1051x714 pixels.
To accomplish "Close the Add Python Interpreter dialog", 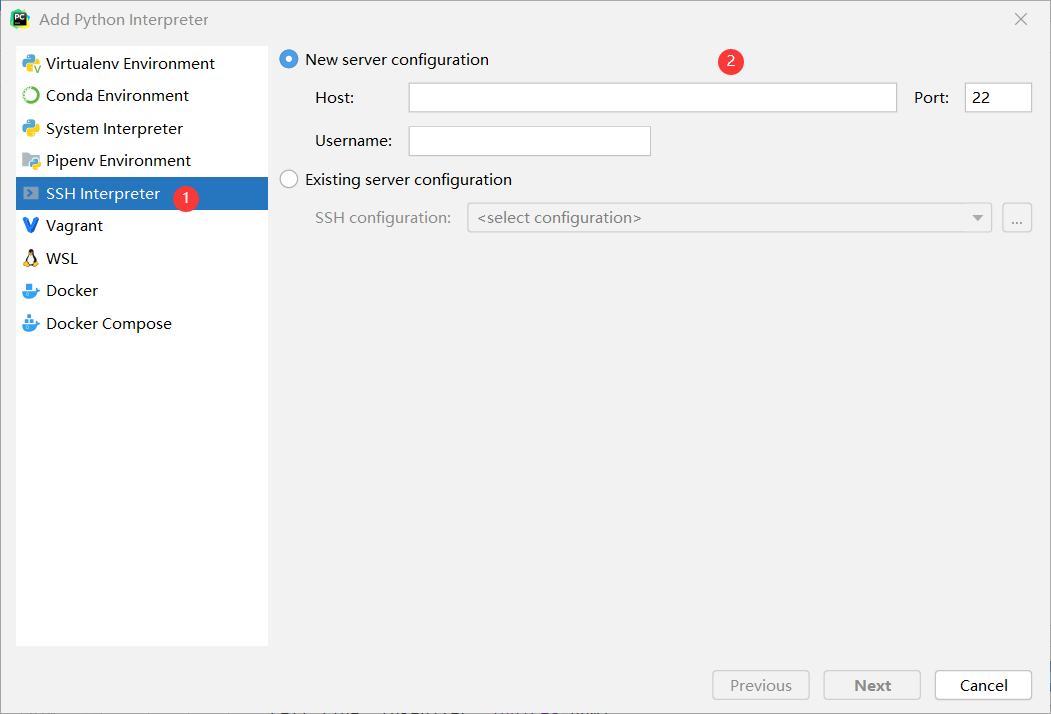I will [x=1021, y=19].
